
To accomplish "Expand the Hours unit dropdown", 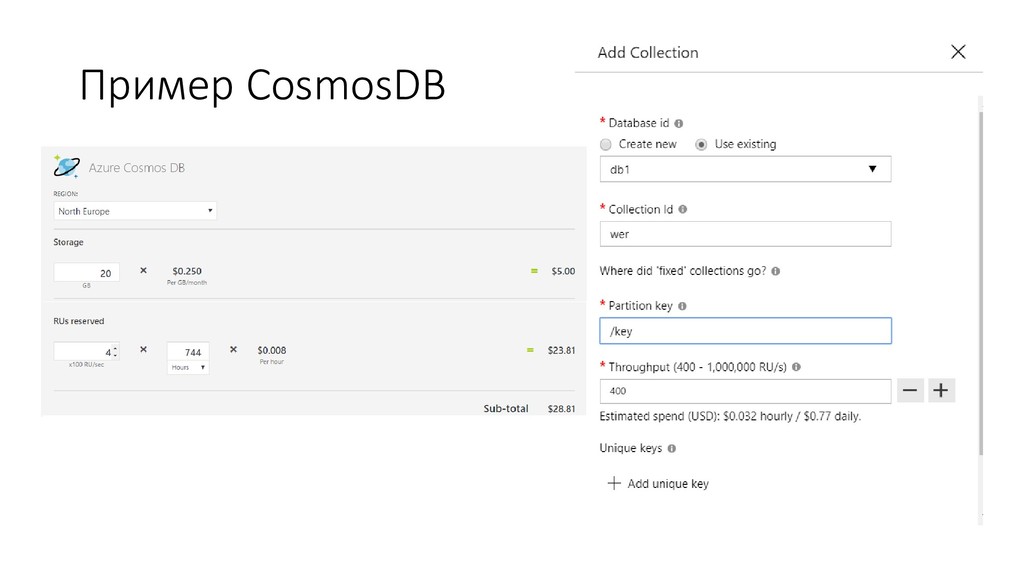I will (x=188, y=367).
